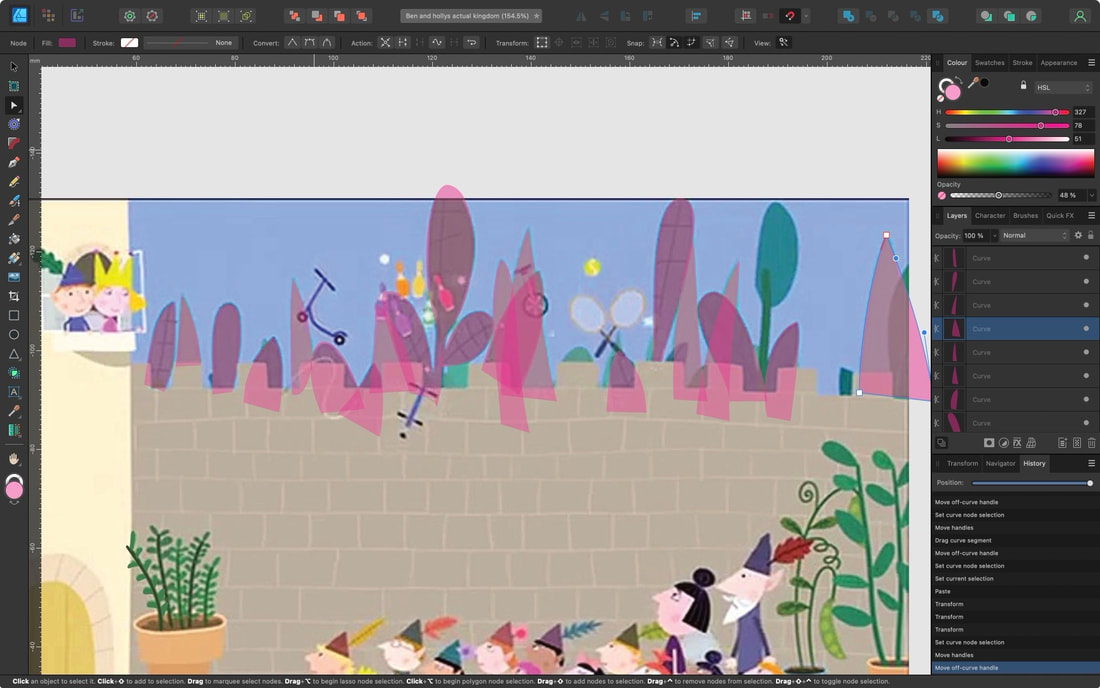Toggle the force pixel alignment icon
The image size is (1100, 688).
746,15
